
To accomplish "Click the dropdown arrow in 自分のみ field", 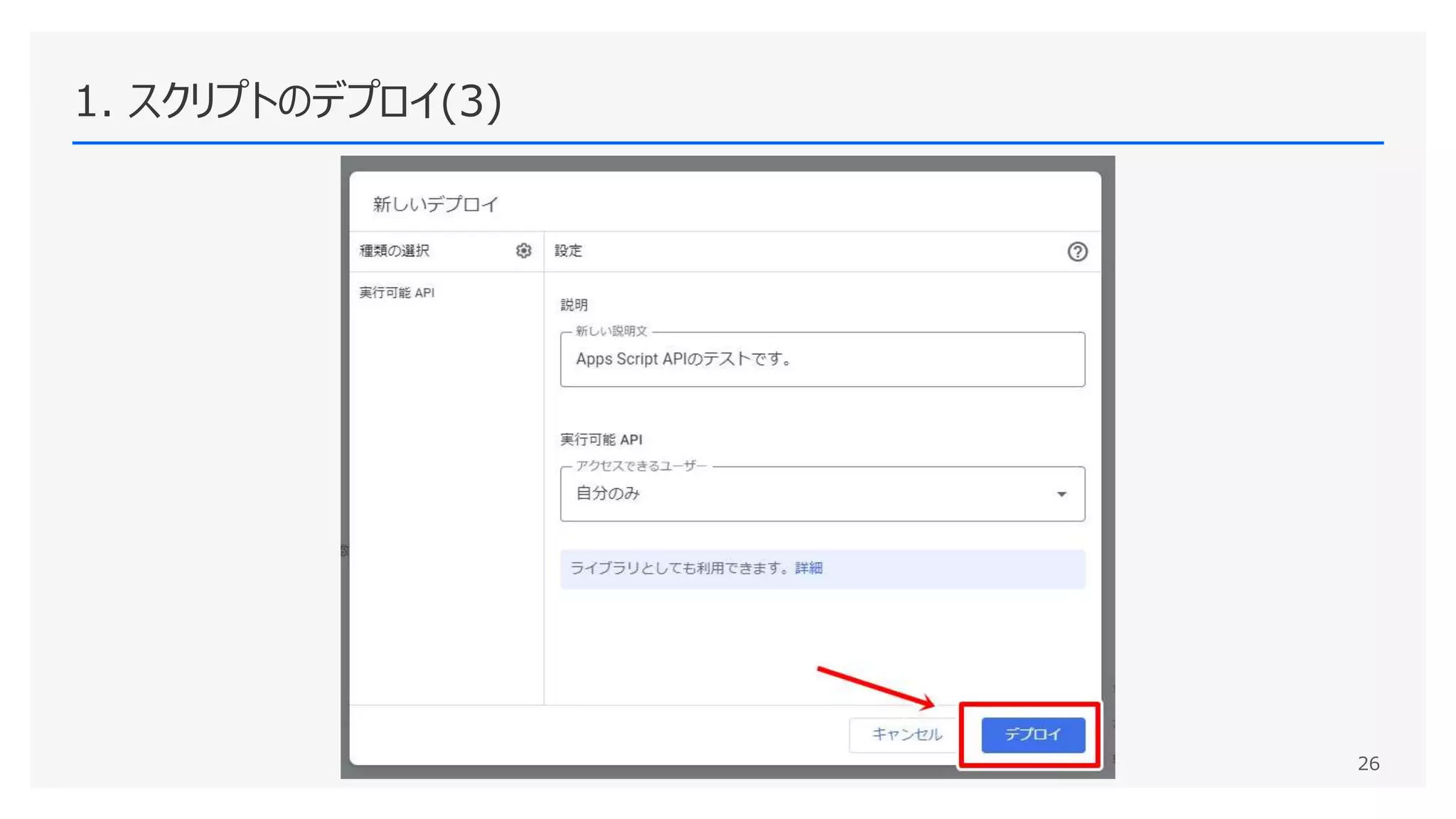I will [x=1061, y=494].
